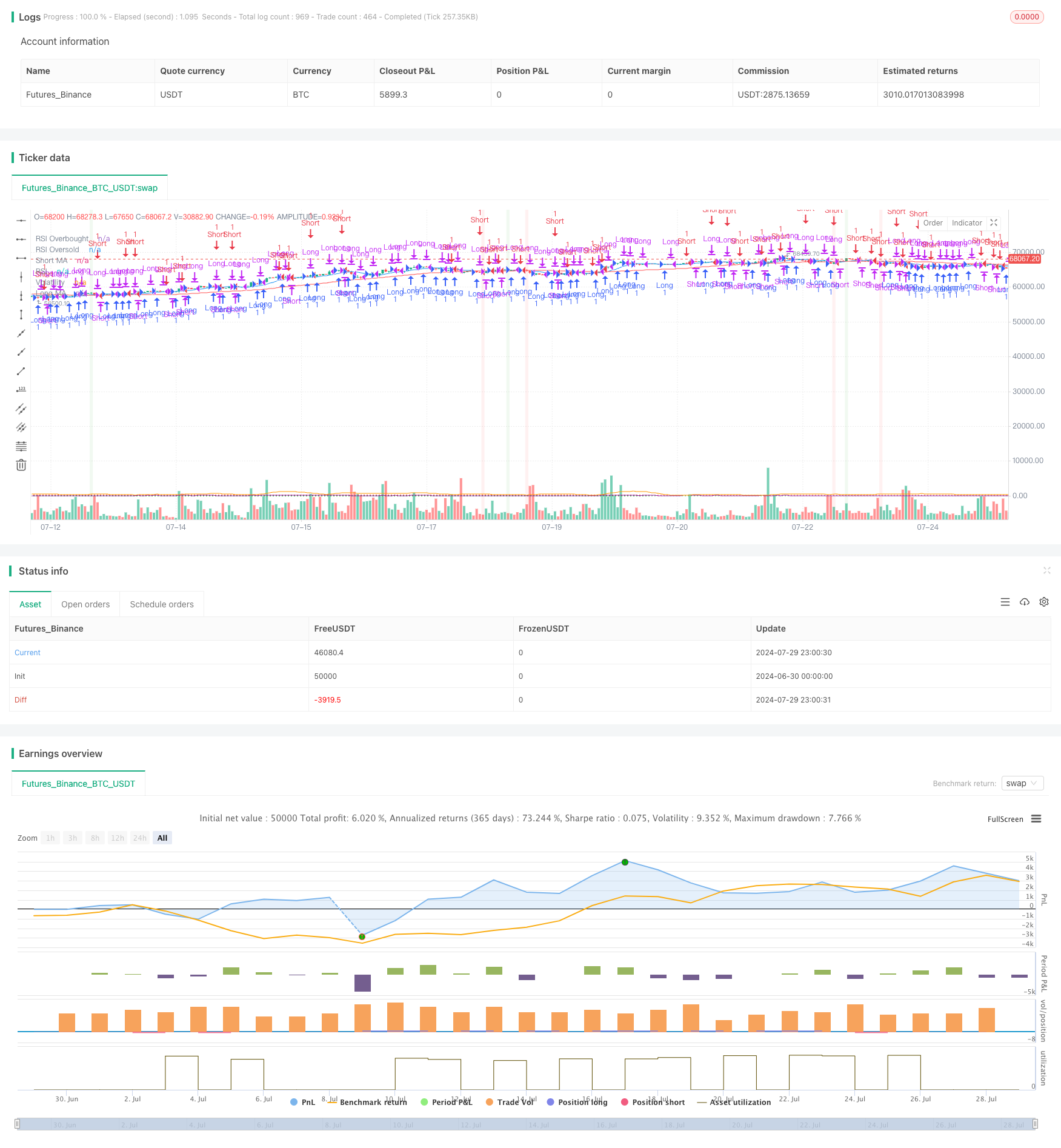Image resolution: width=1061 pixels, height=1148 pixels.
Task: Click the Commission value USDT:2875.13659
Action: [774, 95]
